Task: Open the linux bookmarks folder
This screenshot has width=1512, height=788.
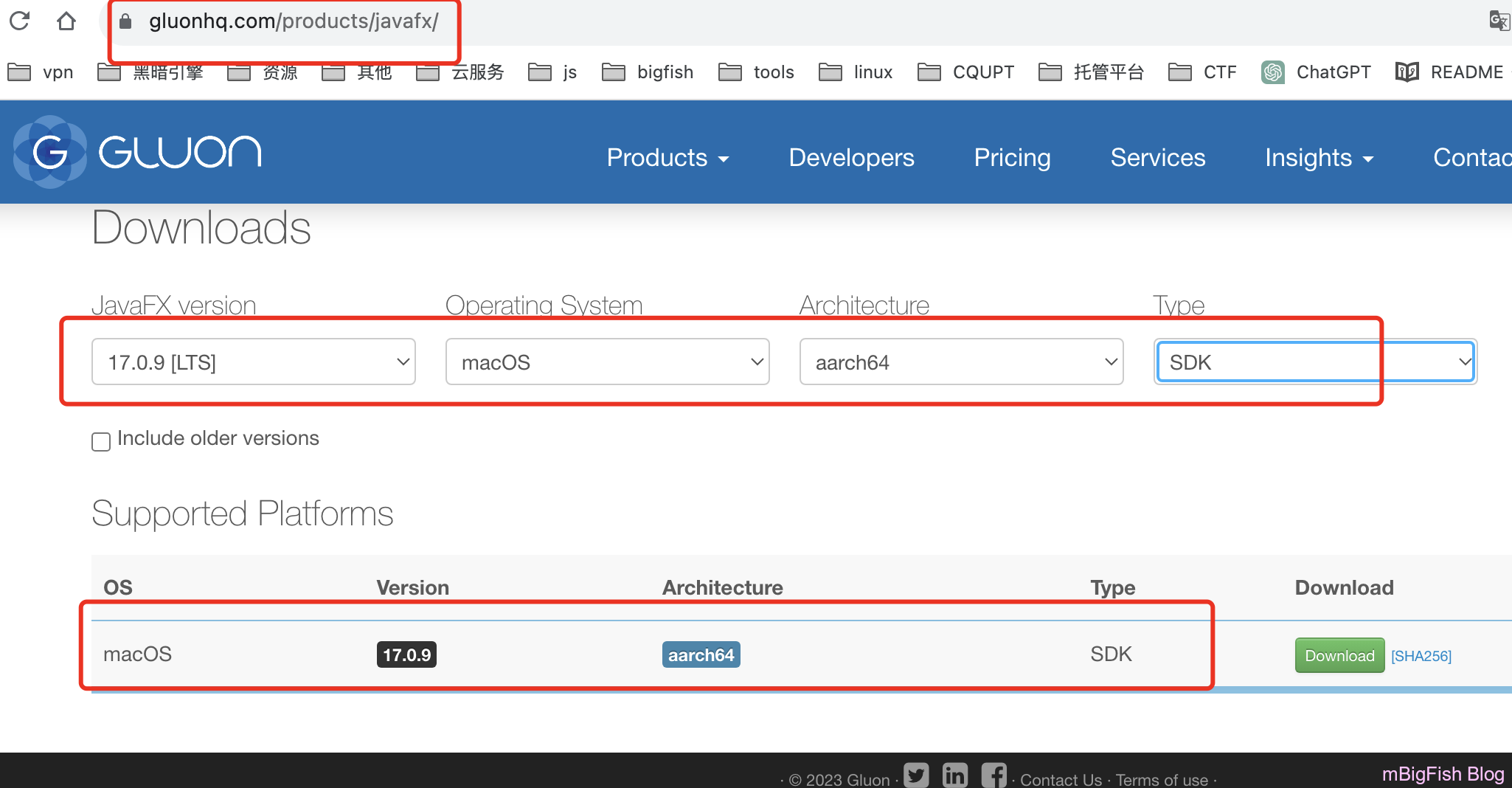Action: tap(857, 72)
